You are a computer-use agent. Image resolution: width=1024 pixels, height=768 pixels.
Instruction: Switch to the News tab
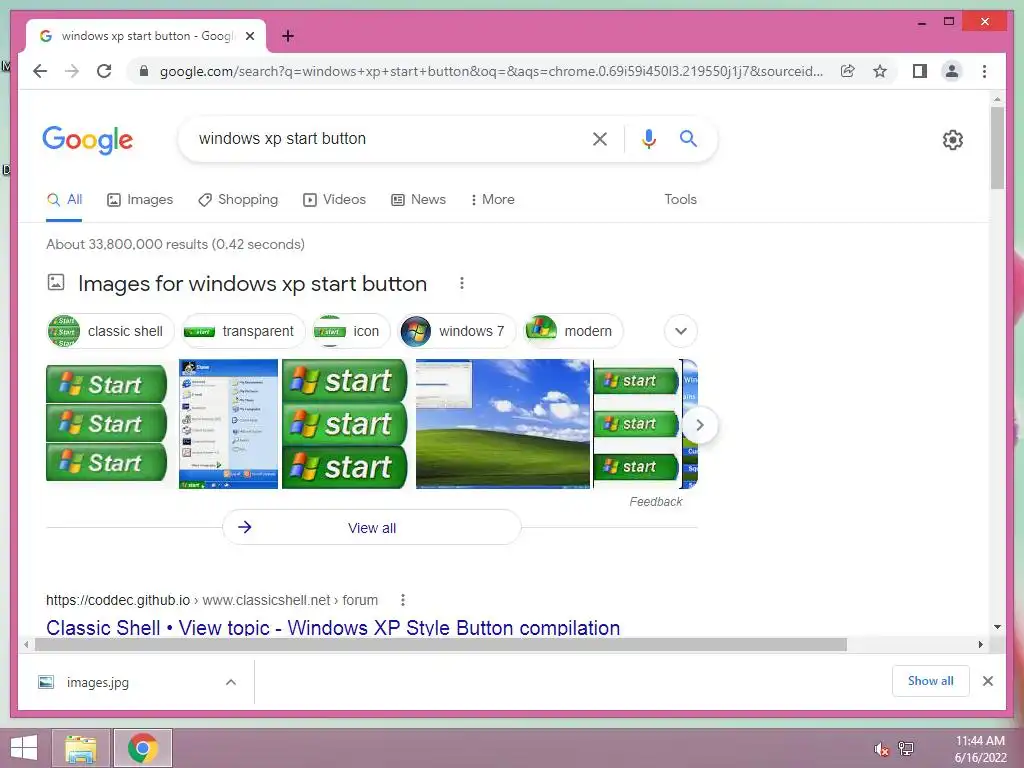click(x=419, y=199)
